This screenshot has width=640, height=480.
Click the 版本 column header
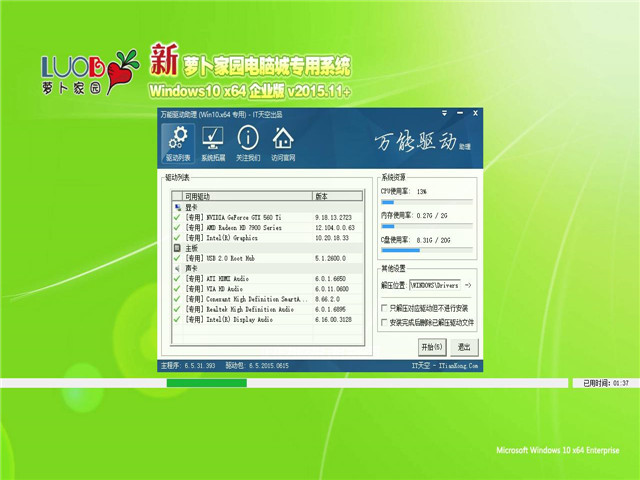coord(338,196)
